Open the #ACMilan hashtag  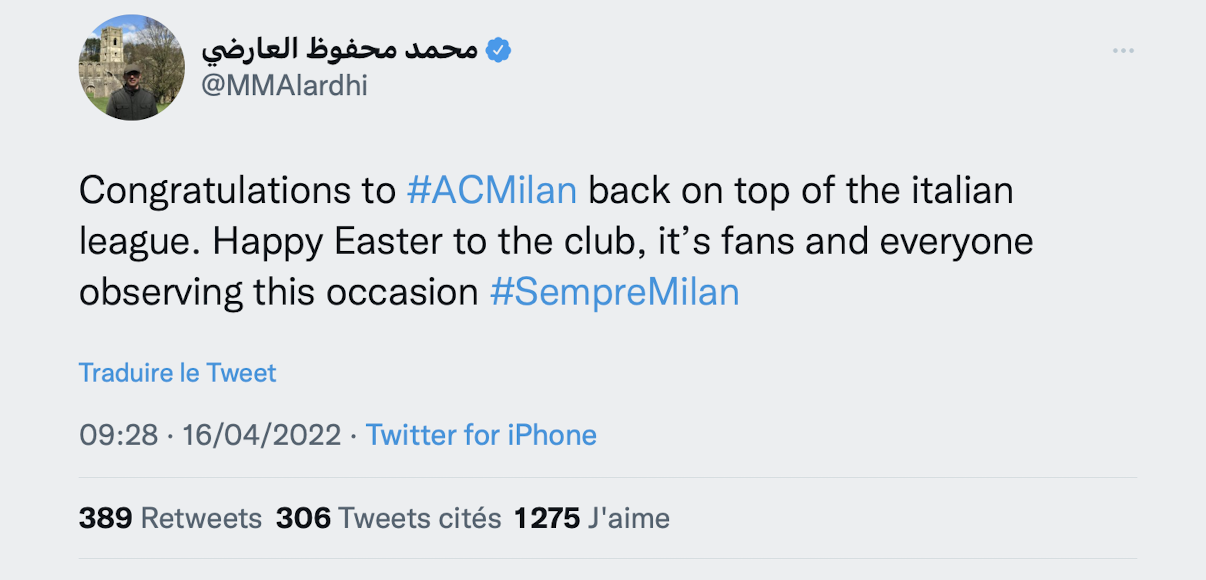(x=492, y=190)
